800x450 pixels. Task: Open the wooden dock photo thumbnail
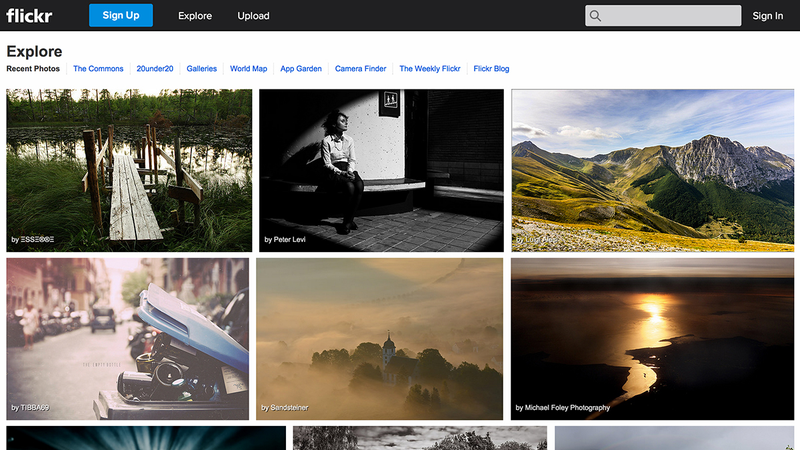pos(129,170)
